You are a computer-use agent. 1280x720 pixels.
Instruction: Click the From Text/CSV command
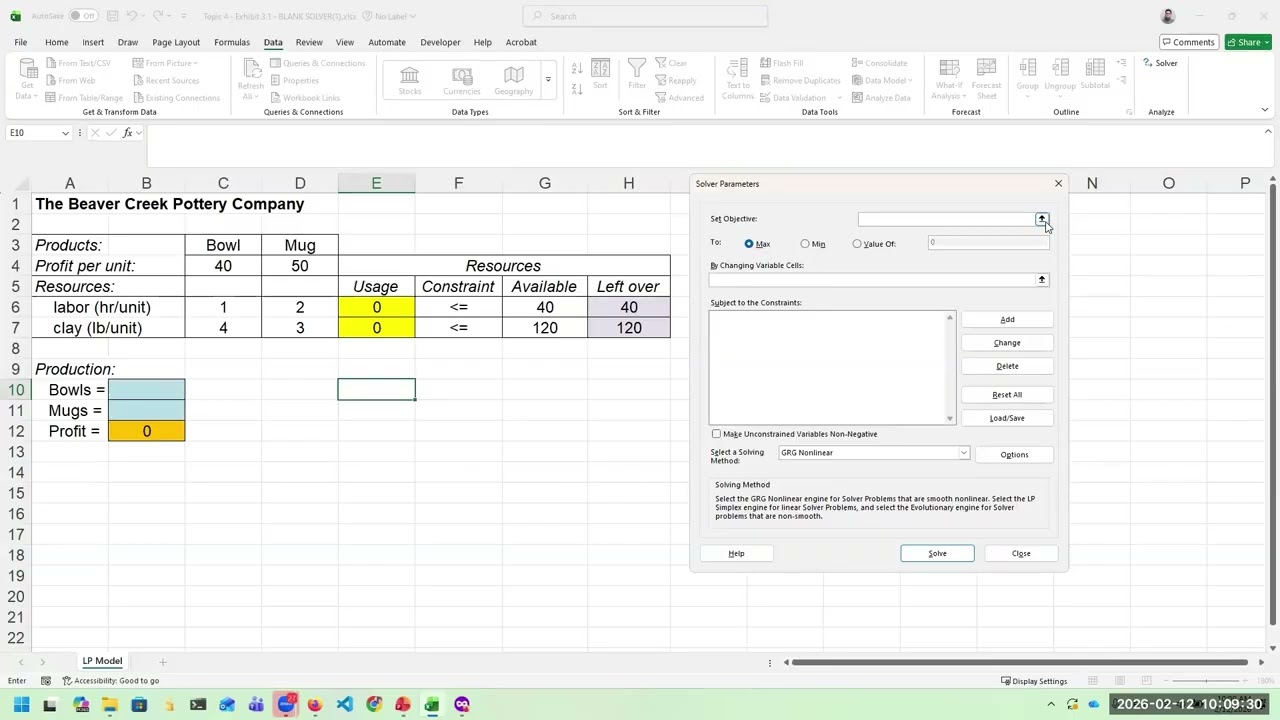(78, 63)
